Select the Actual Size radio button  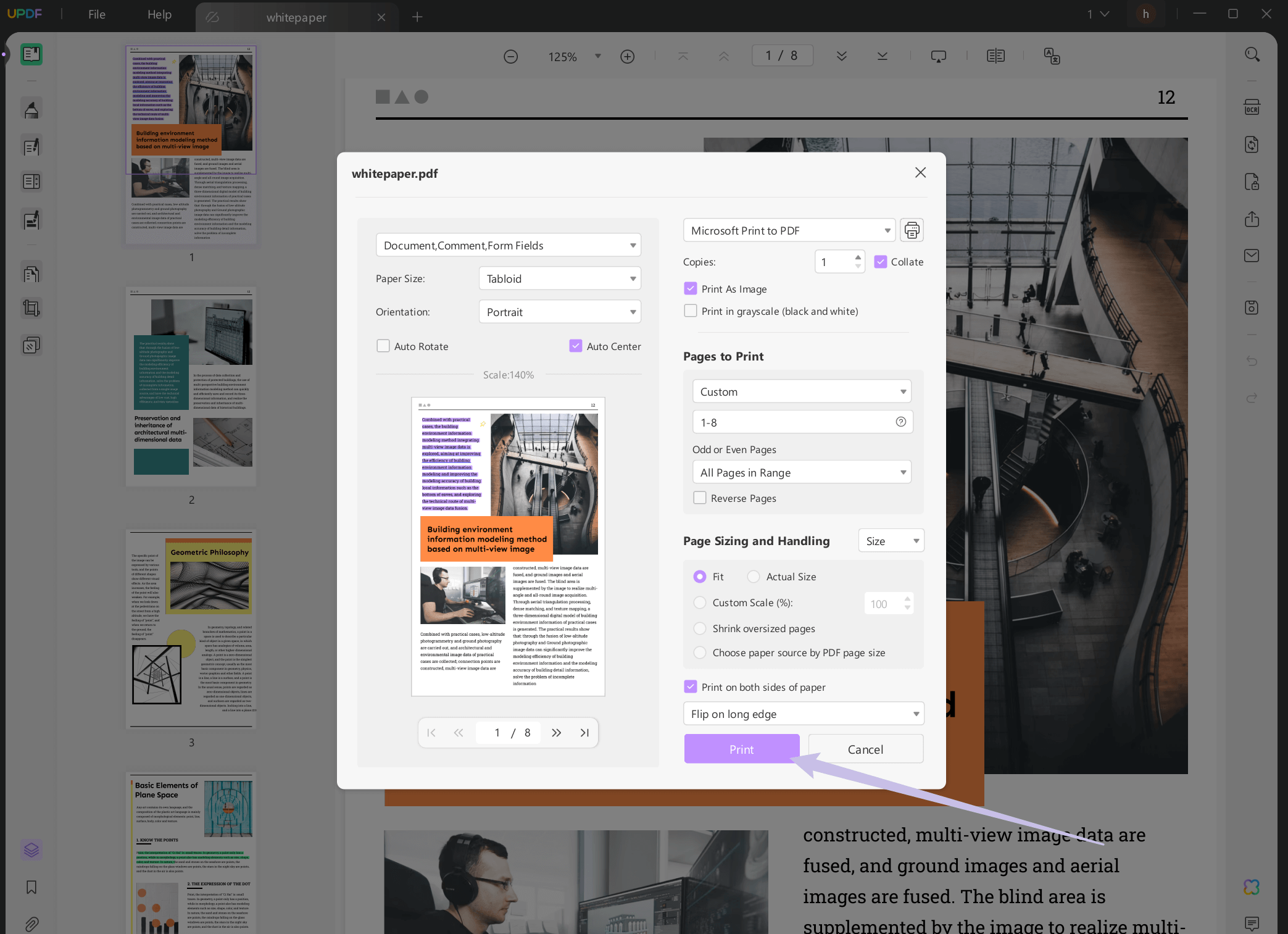click(x=754, y=577)
